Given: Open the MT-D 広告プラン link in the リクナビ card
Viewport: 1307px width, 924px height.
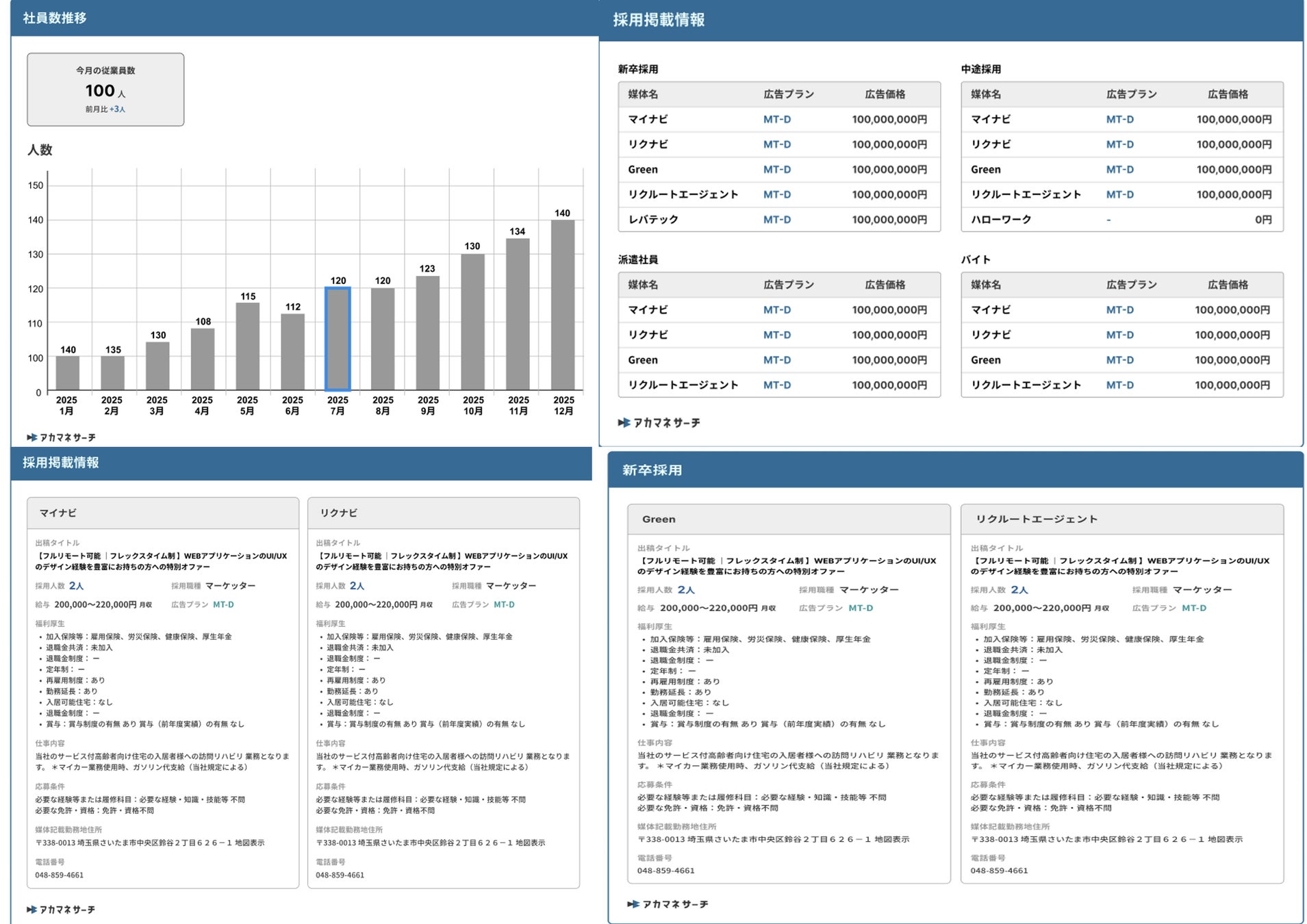Looking at the screenshot, I should pyautogui.click(x=504, y=605).
